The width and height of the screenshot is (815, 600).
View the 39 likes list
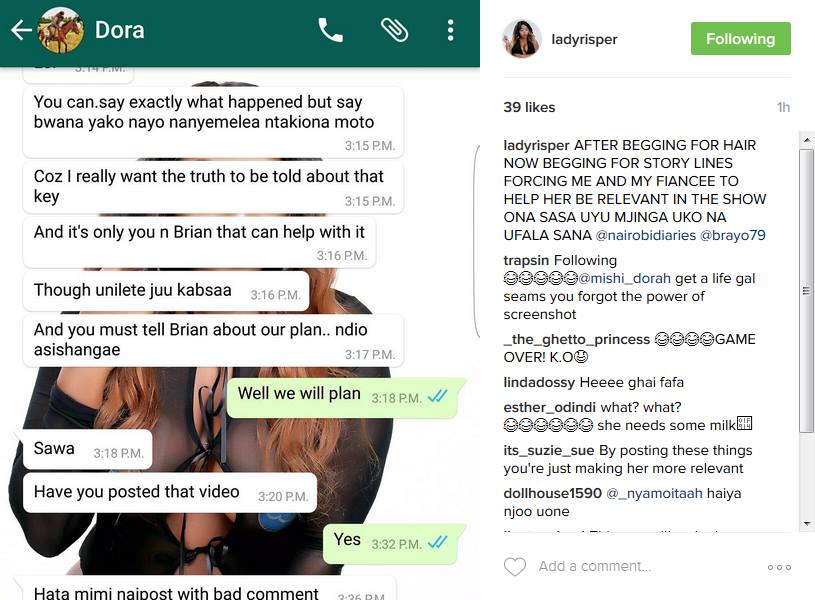pos(529,107)
